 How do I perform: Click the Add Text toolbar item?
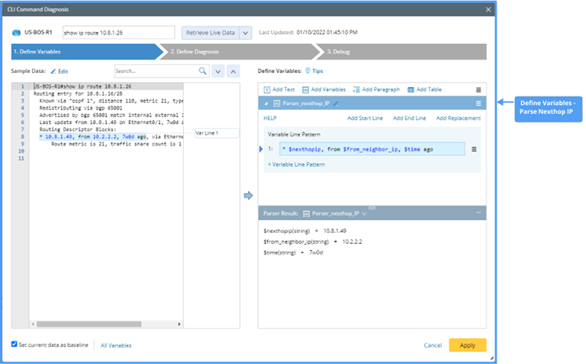point(279,90)
